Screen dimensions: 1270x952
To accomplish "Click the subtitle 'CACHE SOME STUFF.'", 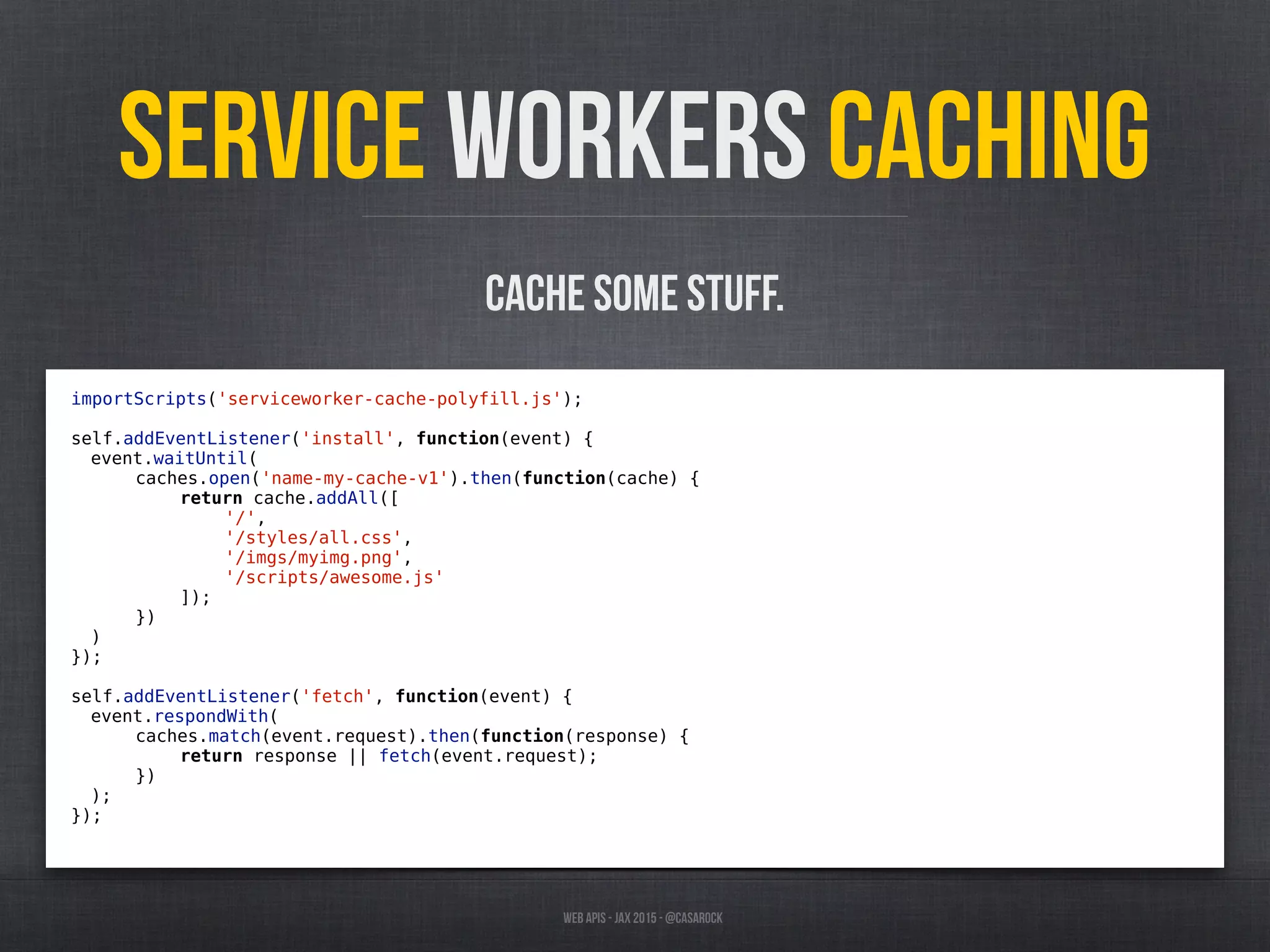I will point(634,293).
